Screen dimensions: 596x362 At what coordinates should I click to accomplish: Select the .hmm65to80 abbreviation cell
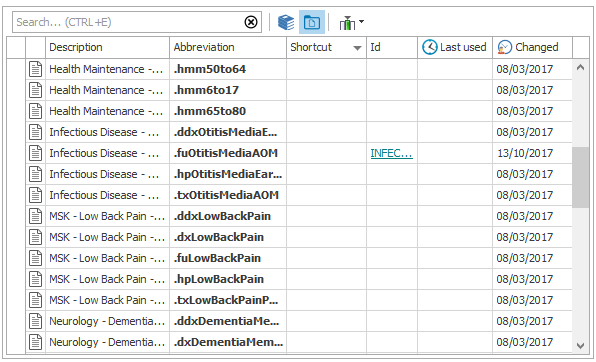click(x=228, y=111)
